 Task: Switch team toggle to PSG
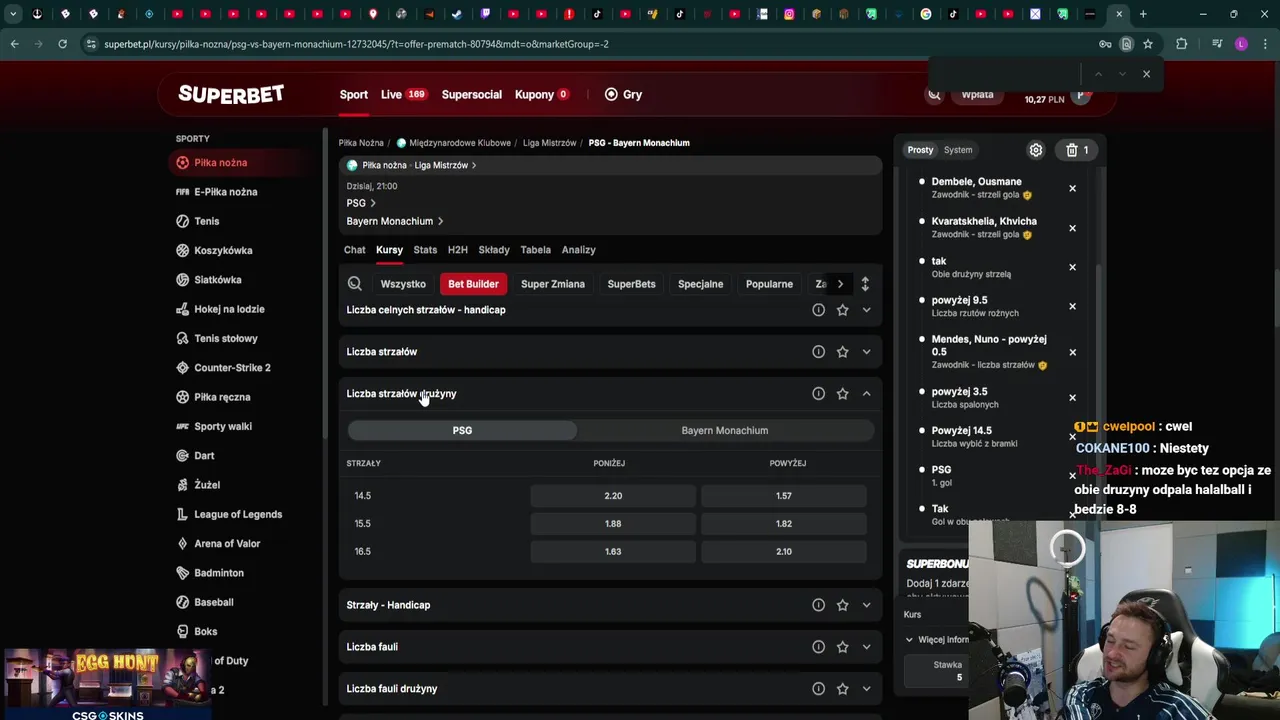[462, 430]
